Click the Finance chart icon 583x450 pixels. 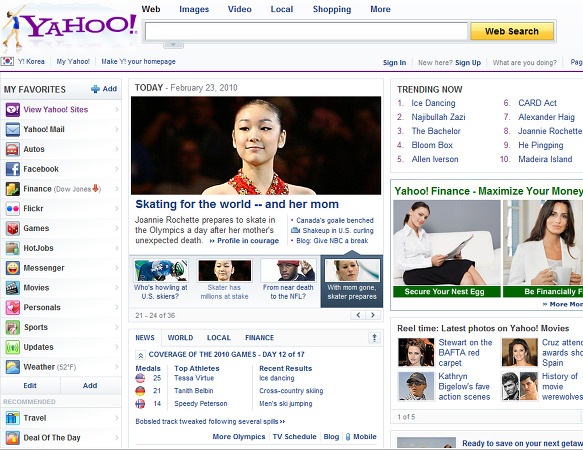tap(13, 189)
